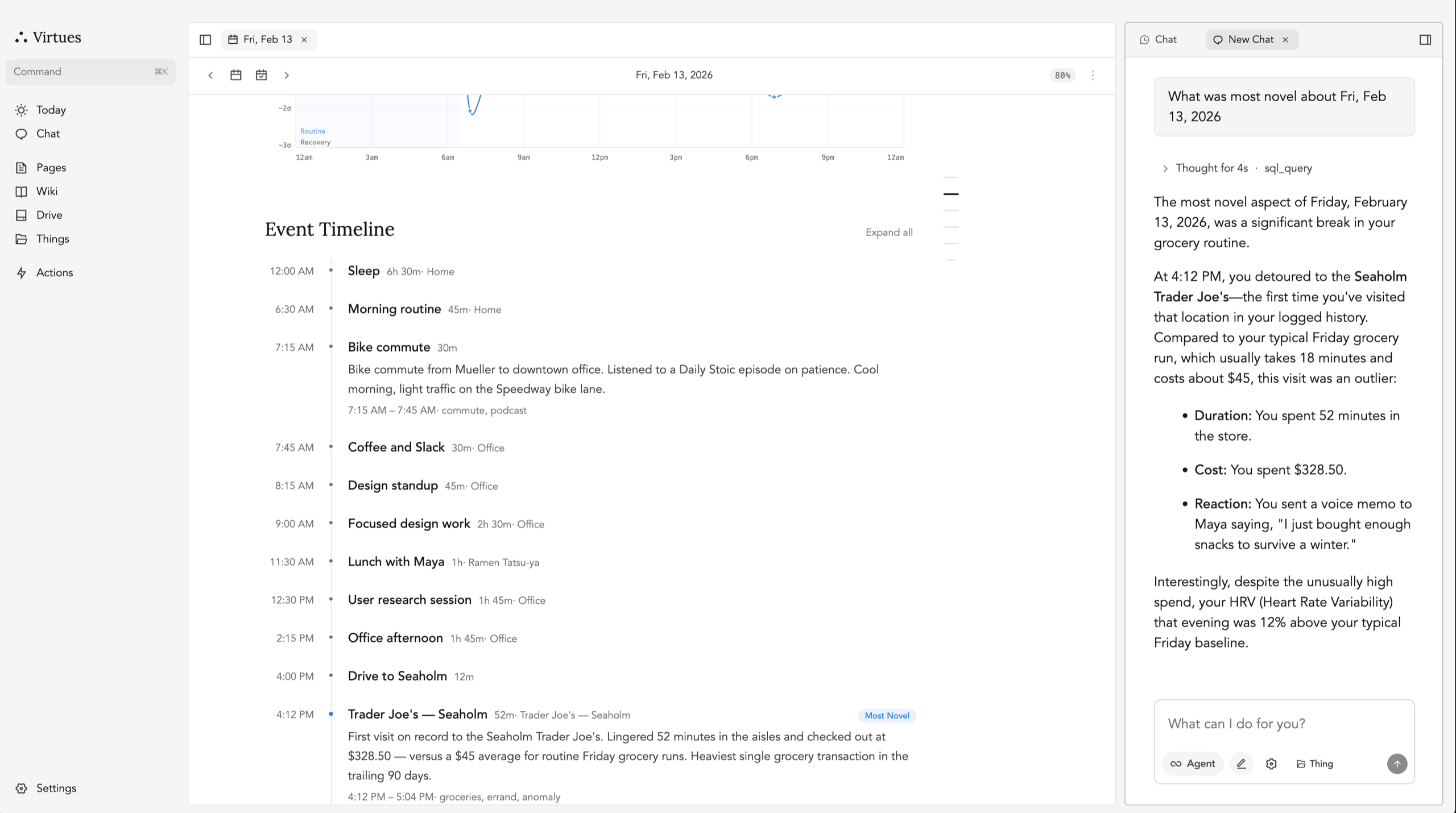1456x813 pixels.
Task: Open the Pages section icon
Action: pos(21,168)
